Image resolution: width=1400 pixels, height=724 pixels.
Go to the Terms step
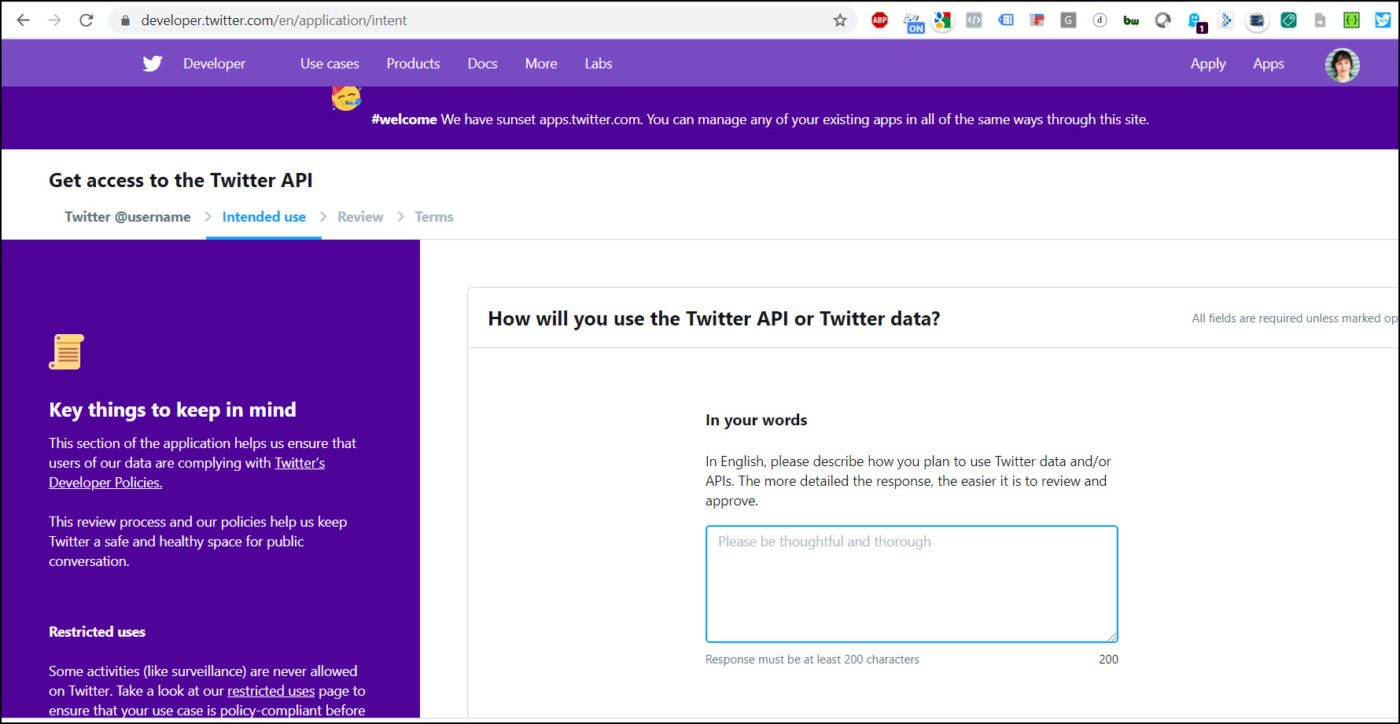coord(434,216)
